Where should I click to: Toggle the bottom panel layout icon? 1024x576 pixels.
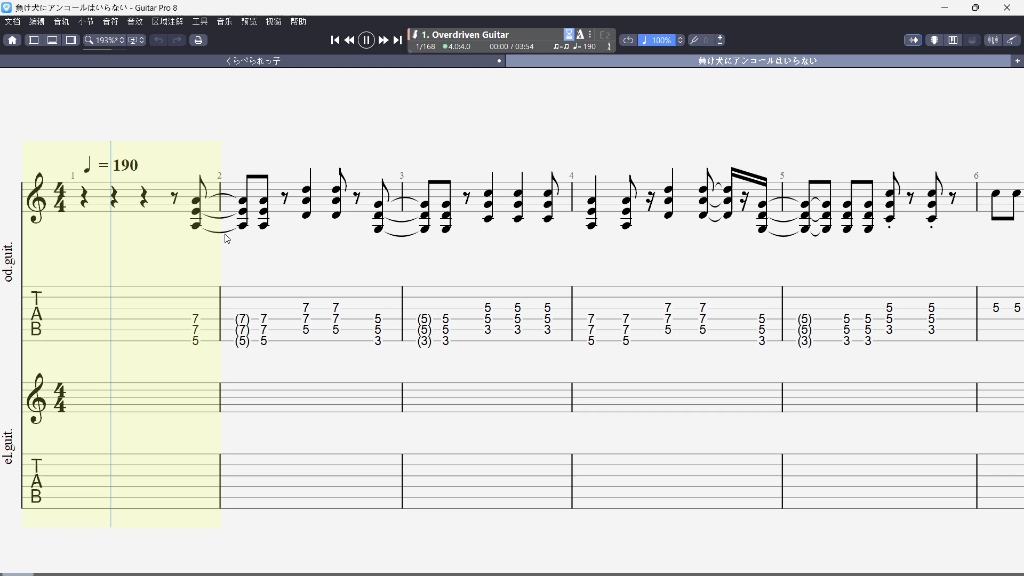pyautogui.click(x=52, y=40)
